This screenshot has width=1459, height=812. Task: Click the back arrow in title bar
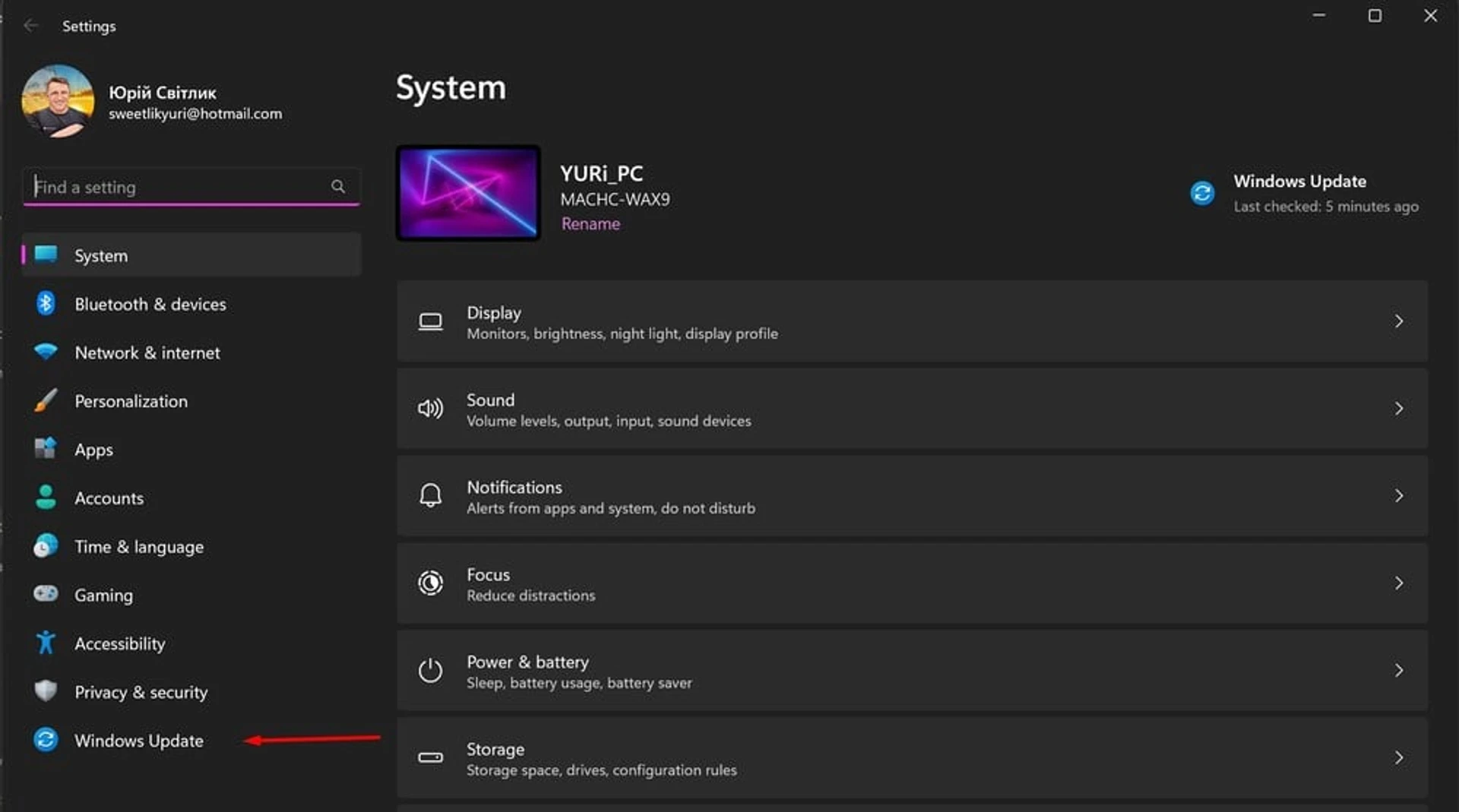coord(30,26)
